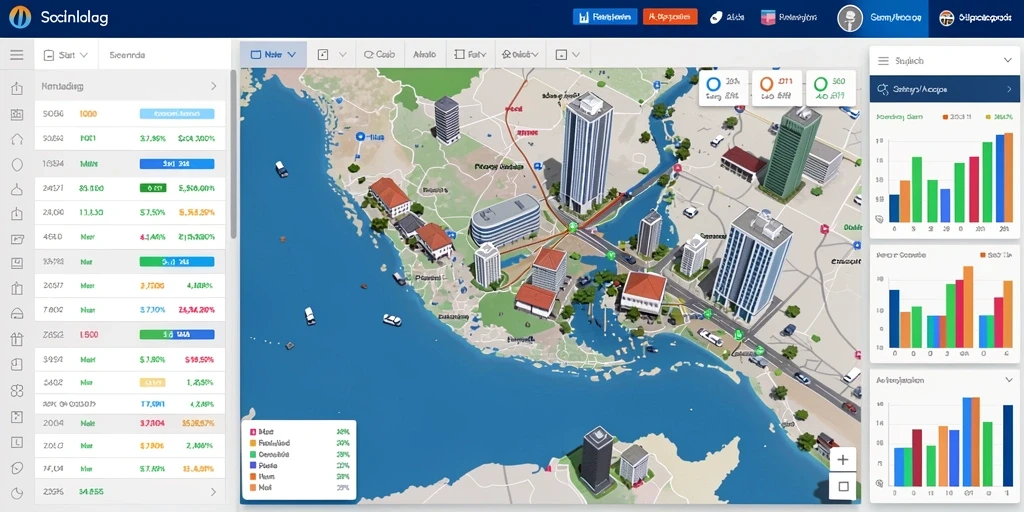This screenshot has width=1024, height=512.
Task: Click the plus zoom button on the map
Action: click(x=842, y=460)
